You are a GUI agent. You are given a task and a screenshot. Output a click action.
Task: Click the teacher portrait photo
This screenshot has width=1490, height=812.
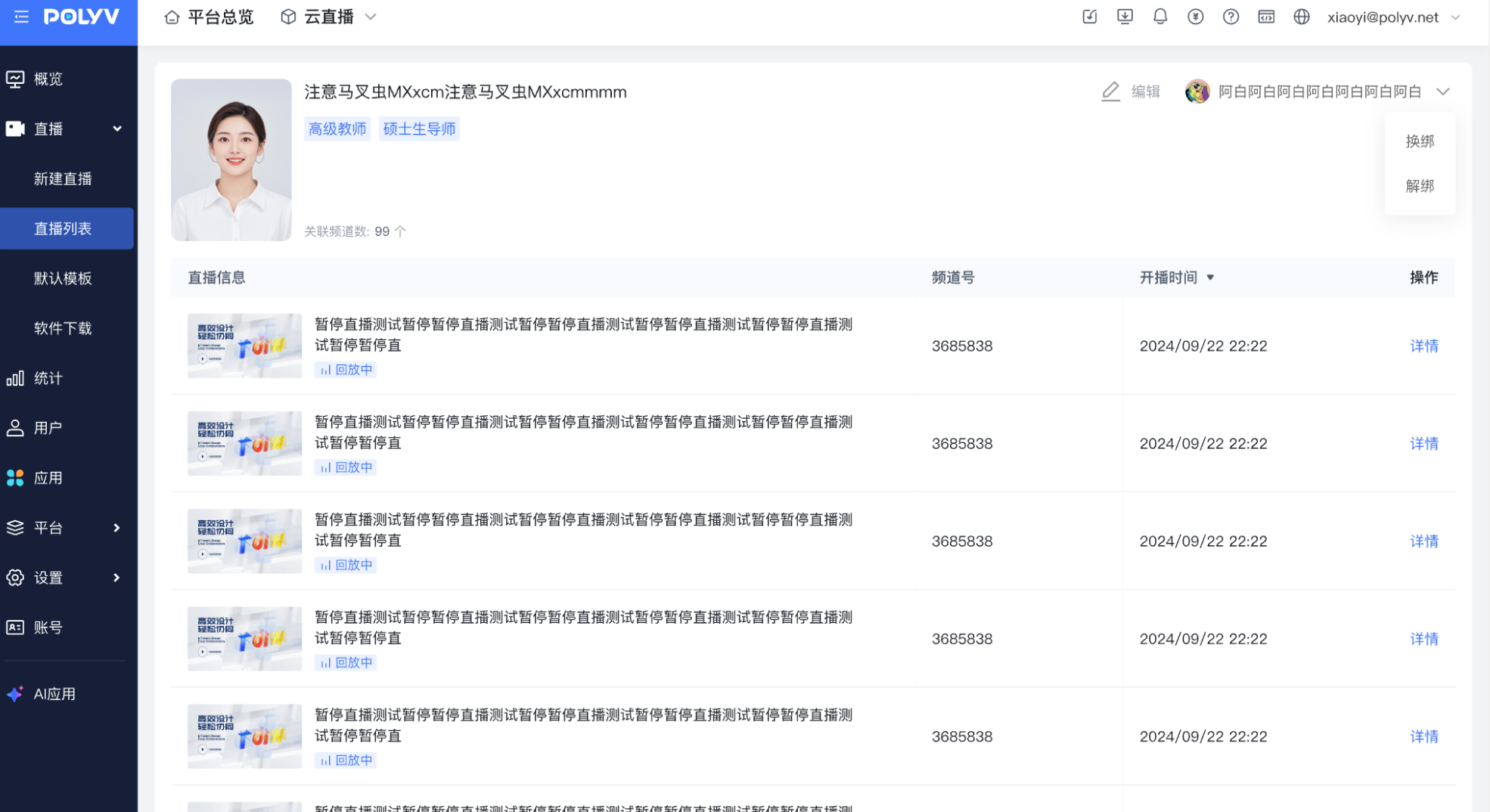point(231,160)
